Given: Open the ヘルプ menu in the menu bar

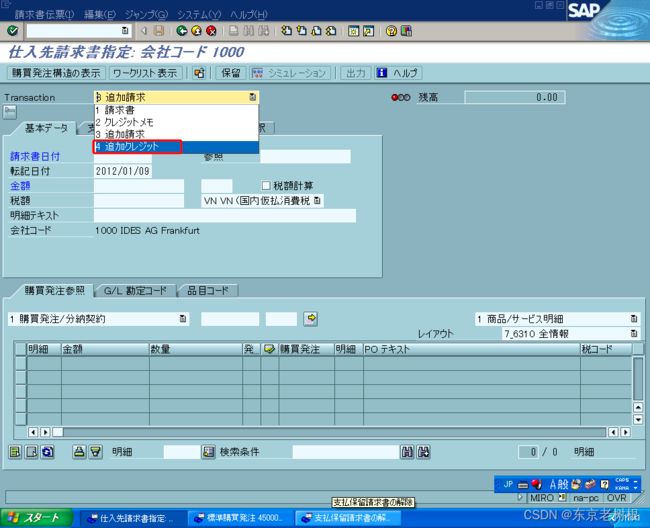Looking at the screenshot, I should point(249,15).
